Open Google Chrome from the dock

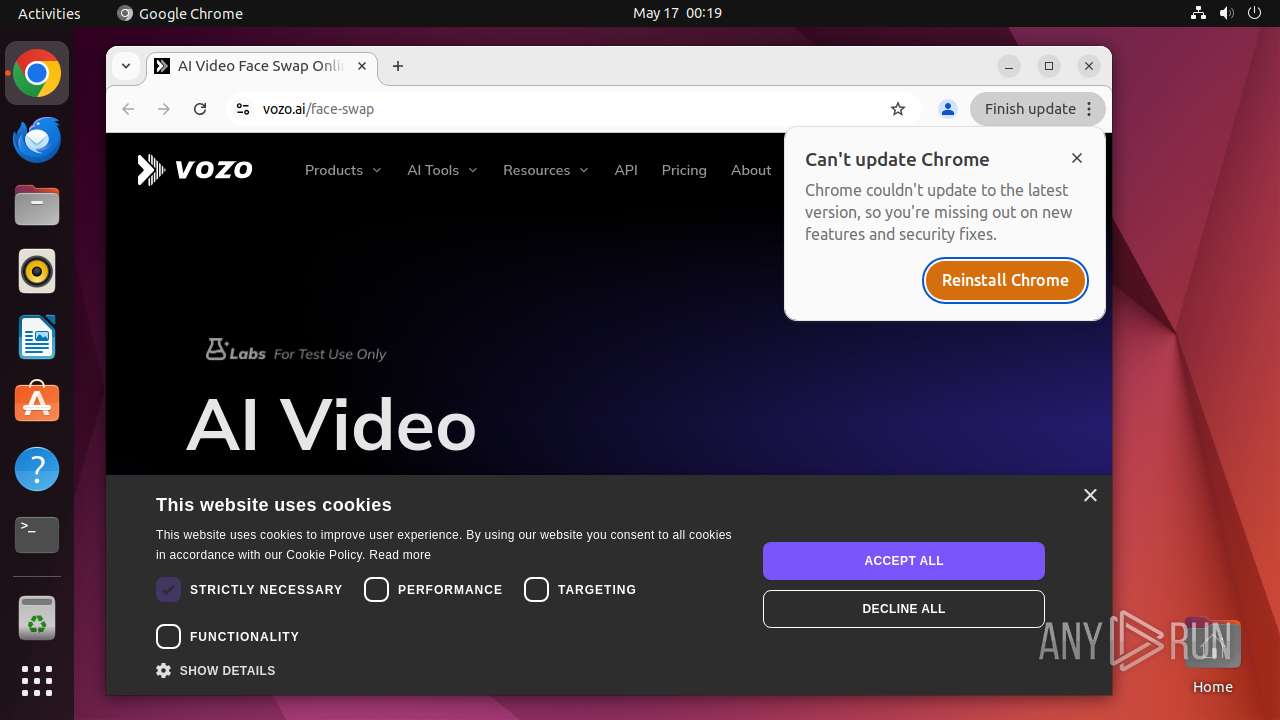[x=37, y=74]
